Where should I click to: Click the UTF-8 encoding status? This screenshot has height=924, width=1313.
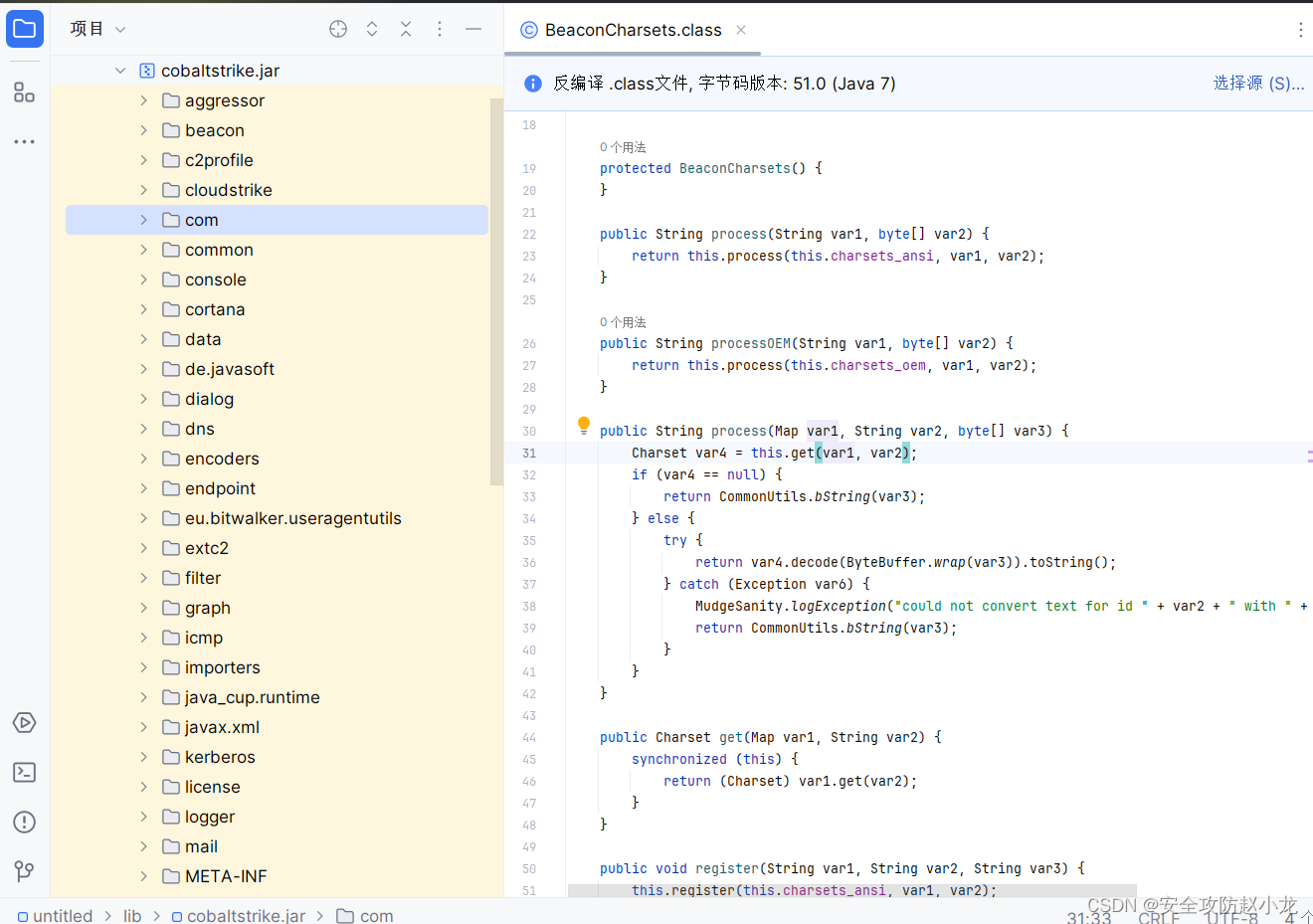coord(1231,916)
